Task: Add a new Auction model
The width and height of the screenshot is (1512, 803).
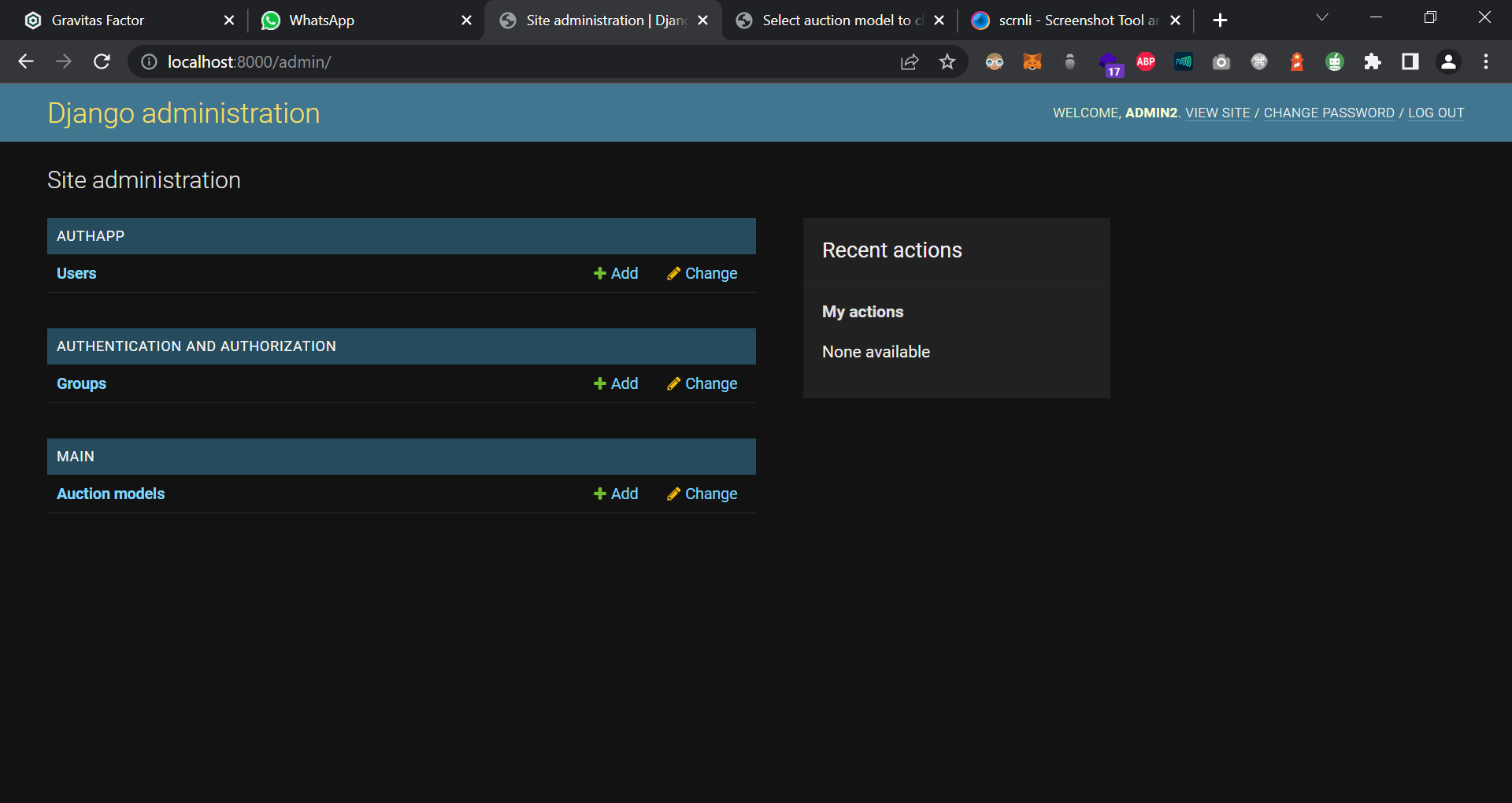Action: (616, 494)
